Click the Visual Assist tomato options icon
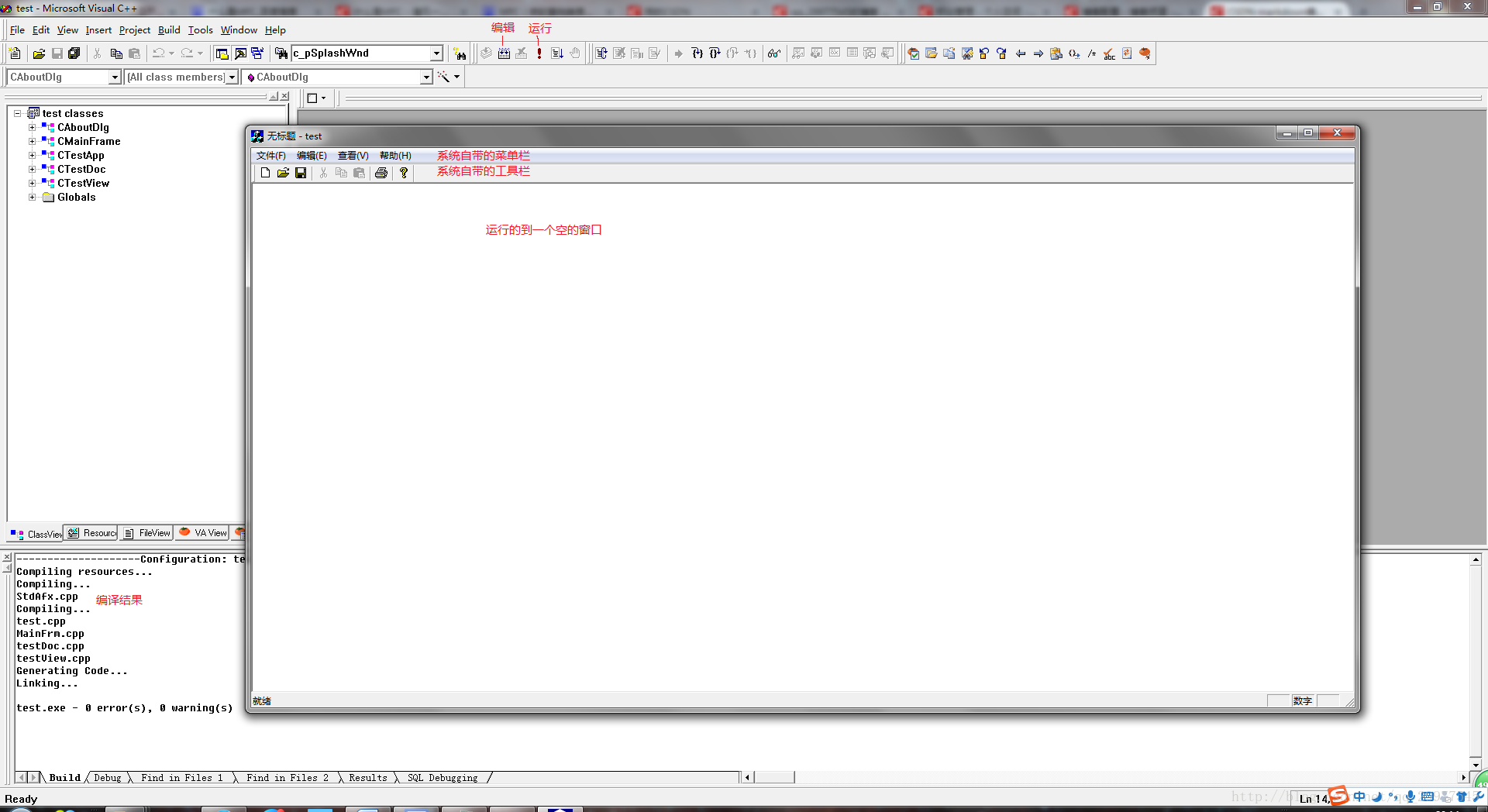This screenshot has height=812, width=1488. click(1145, 53)
